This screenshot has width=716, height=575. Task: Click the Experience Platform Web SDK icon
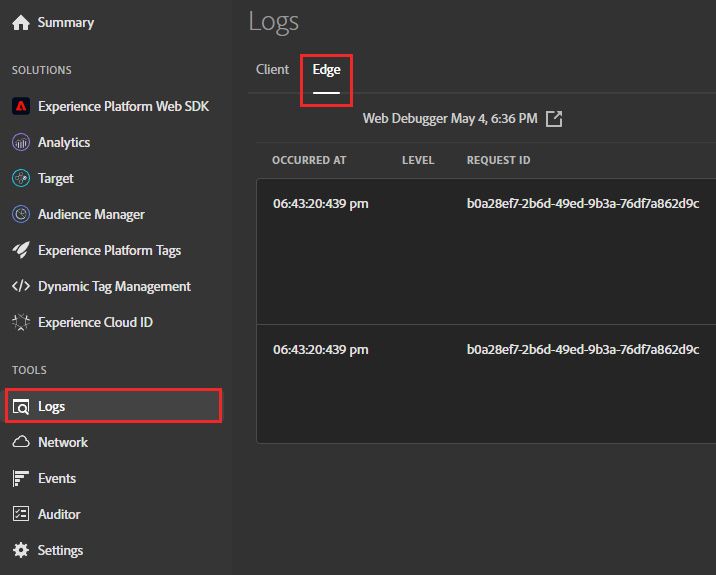click(21, 106)
